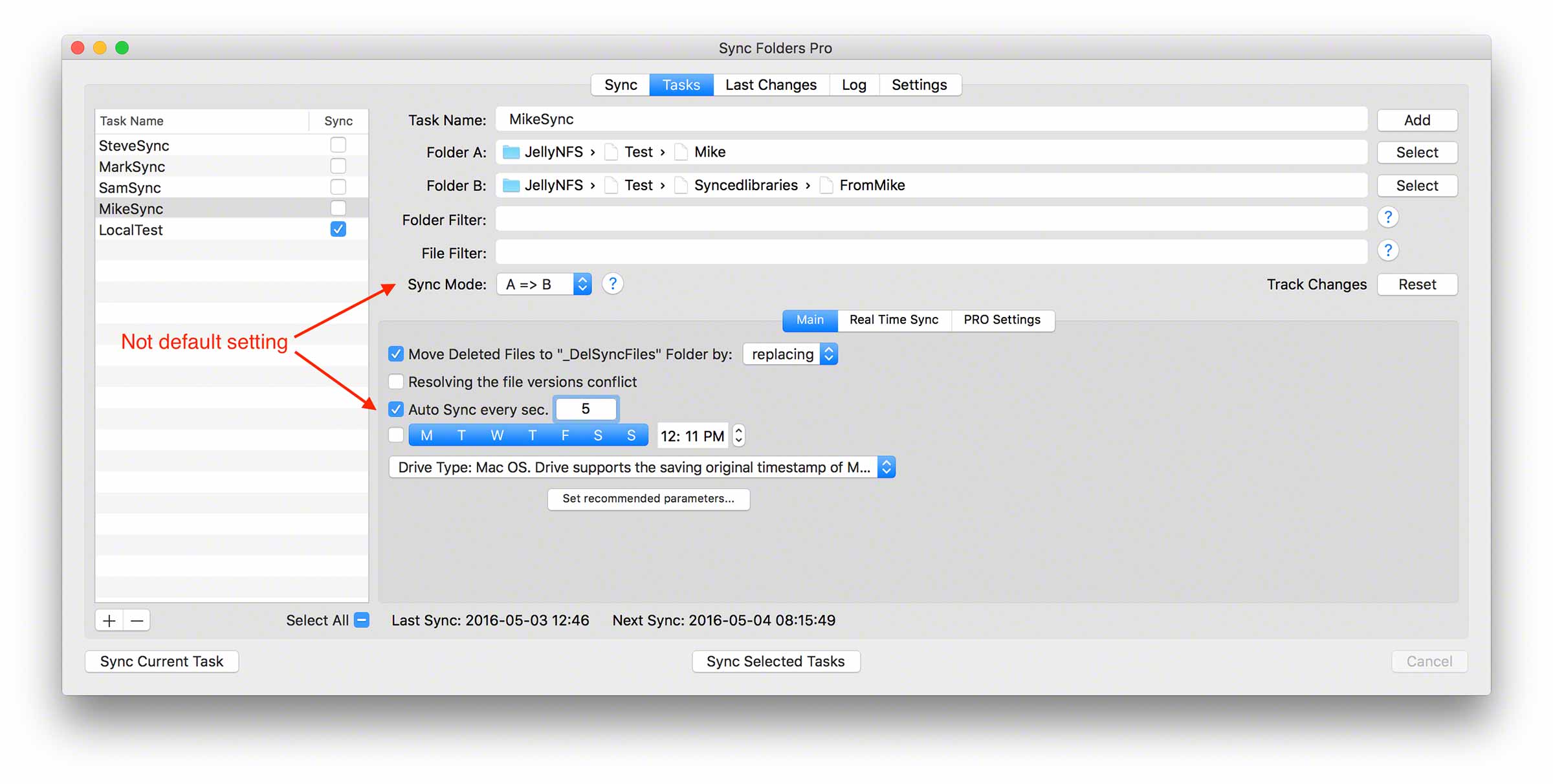Uncheck Auto Sync every sec.
This screenshot has height=784, width=1553.
tap(396, 409)
